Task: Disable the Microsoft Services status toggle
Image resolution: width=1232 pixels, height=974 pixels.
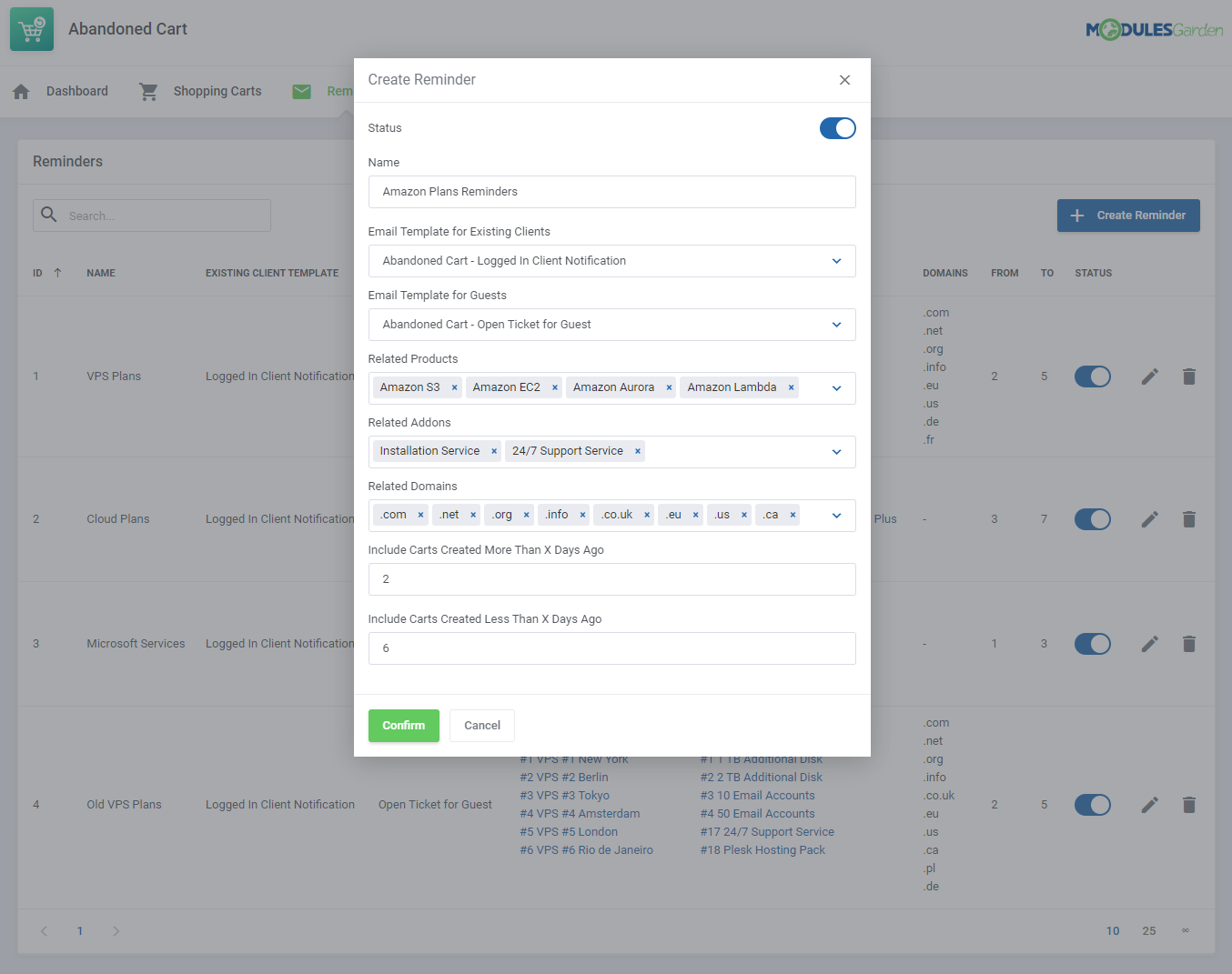Action: 1093,644
